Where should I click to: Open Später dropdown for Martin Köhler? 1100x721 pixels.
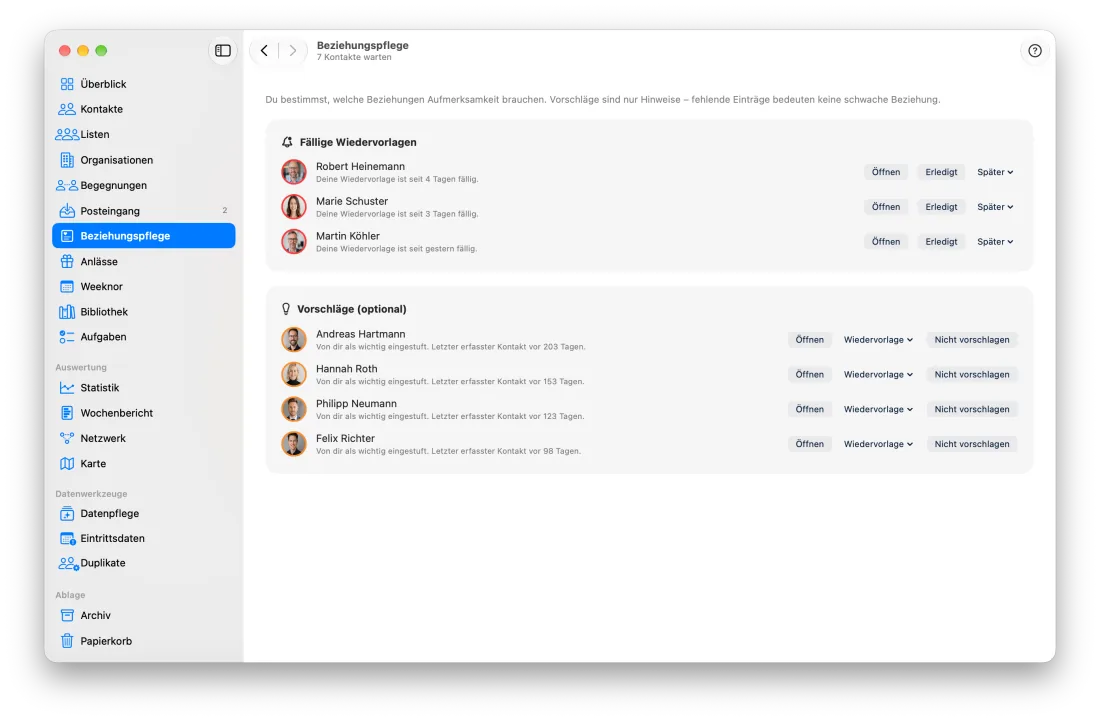(995, 242)
